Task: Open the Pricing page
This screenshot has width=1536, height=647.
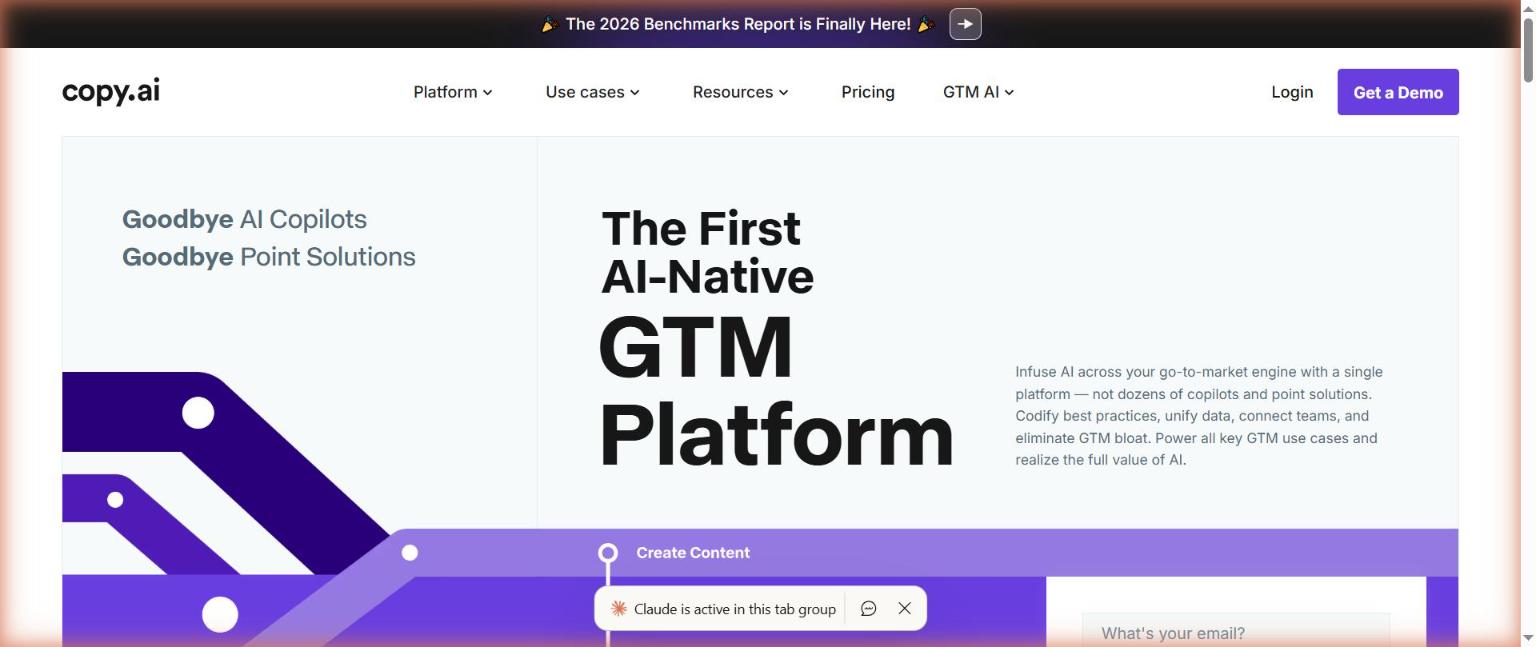Action: pos(868,92)
